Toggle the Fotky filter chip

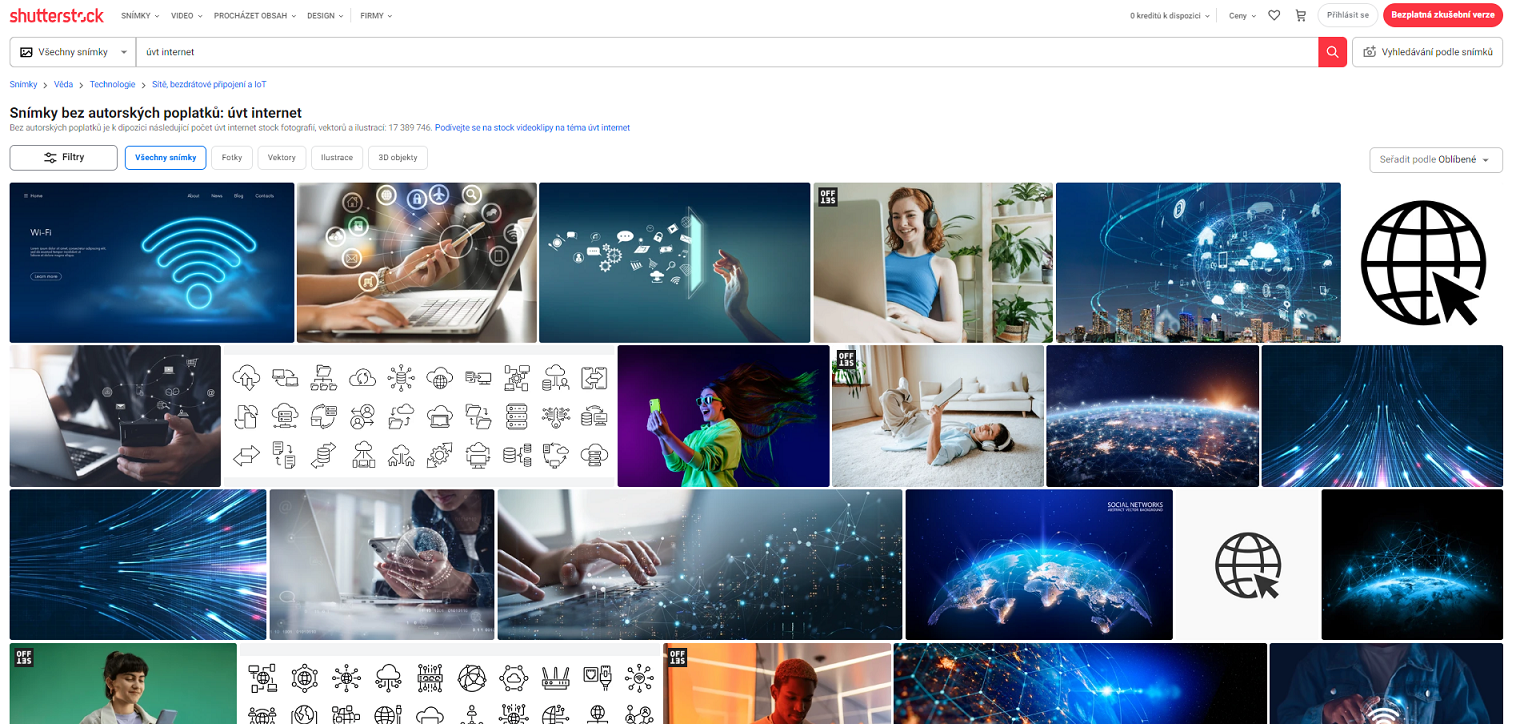point(231,157)
